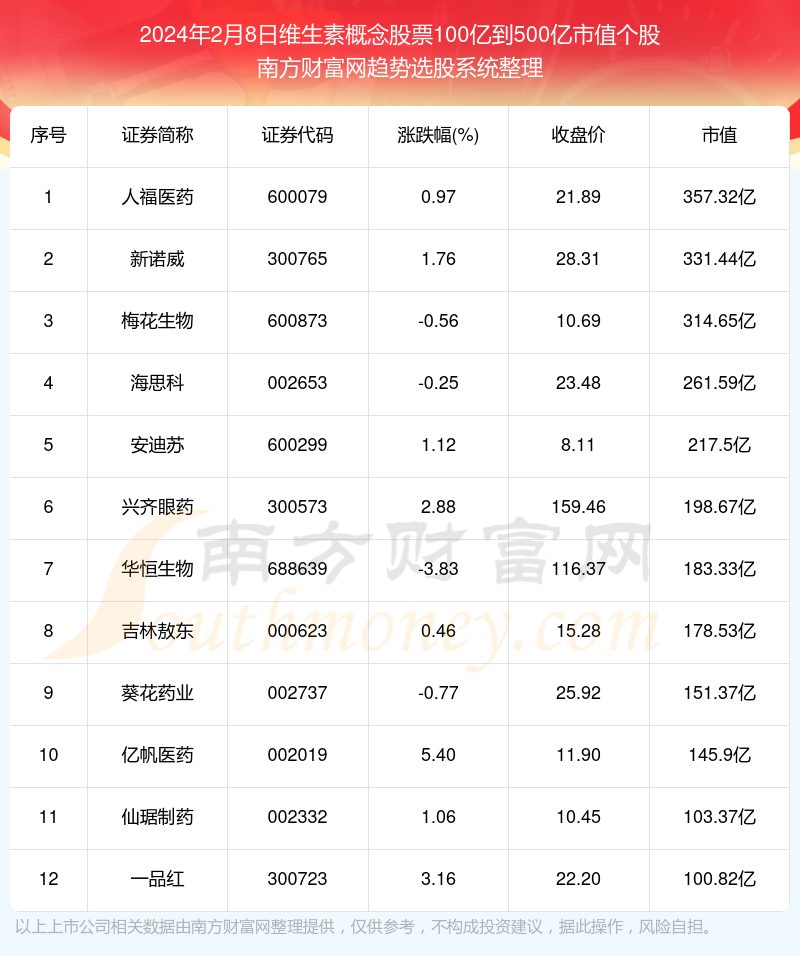
Task: Select stock name 新诺威
Action: click(157, 260)
